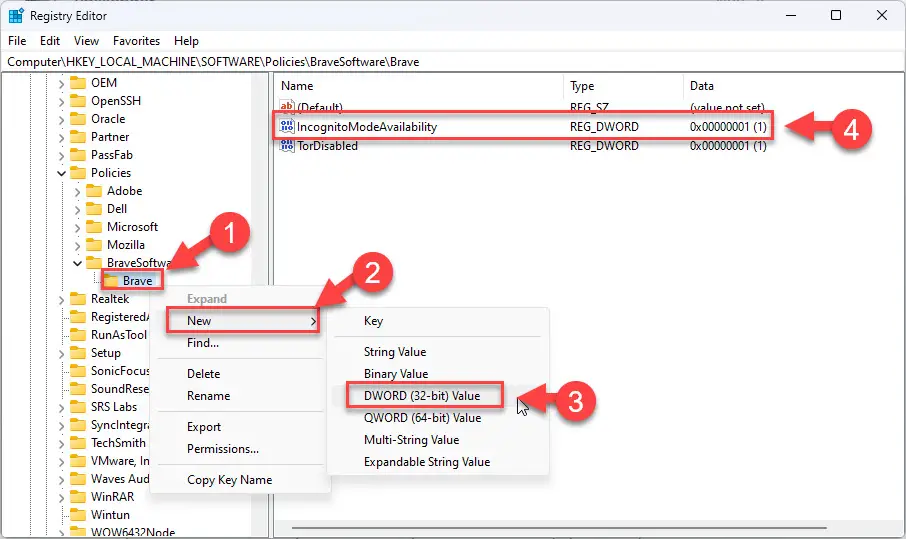This screenshot has width=906, height=539.
Task: Click the RunAsTool folder icon
Action: pos(77,334)
